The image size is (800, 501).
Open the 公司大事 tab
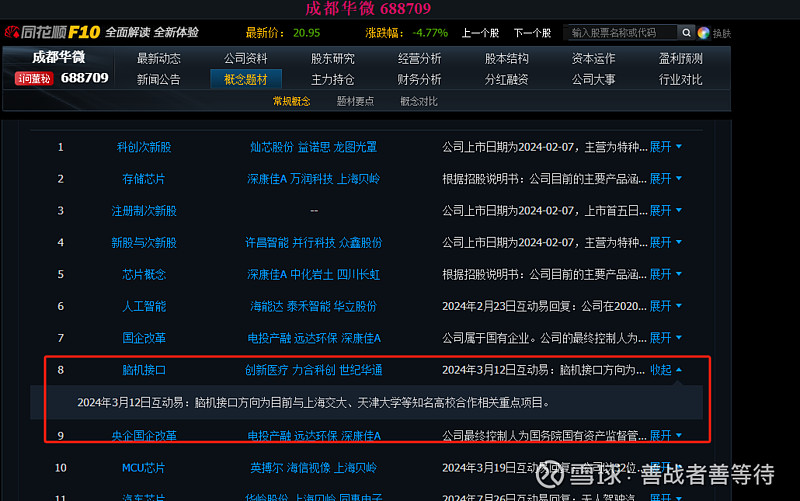593,80
